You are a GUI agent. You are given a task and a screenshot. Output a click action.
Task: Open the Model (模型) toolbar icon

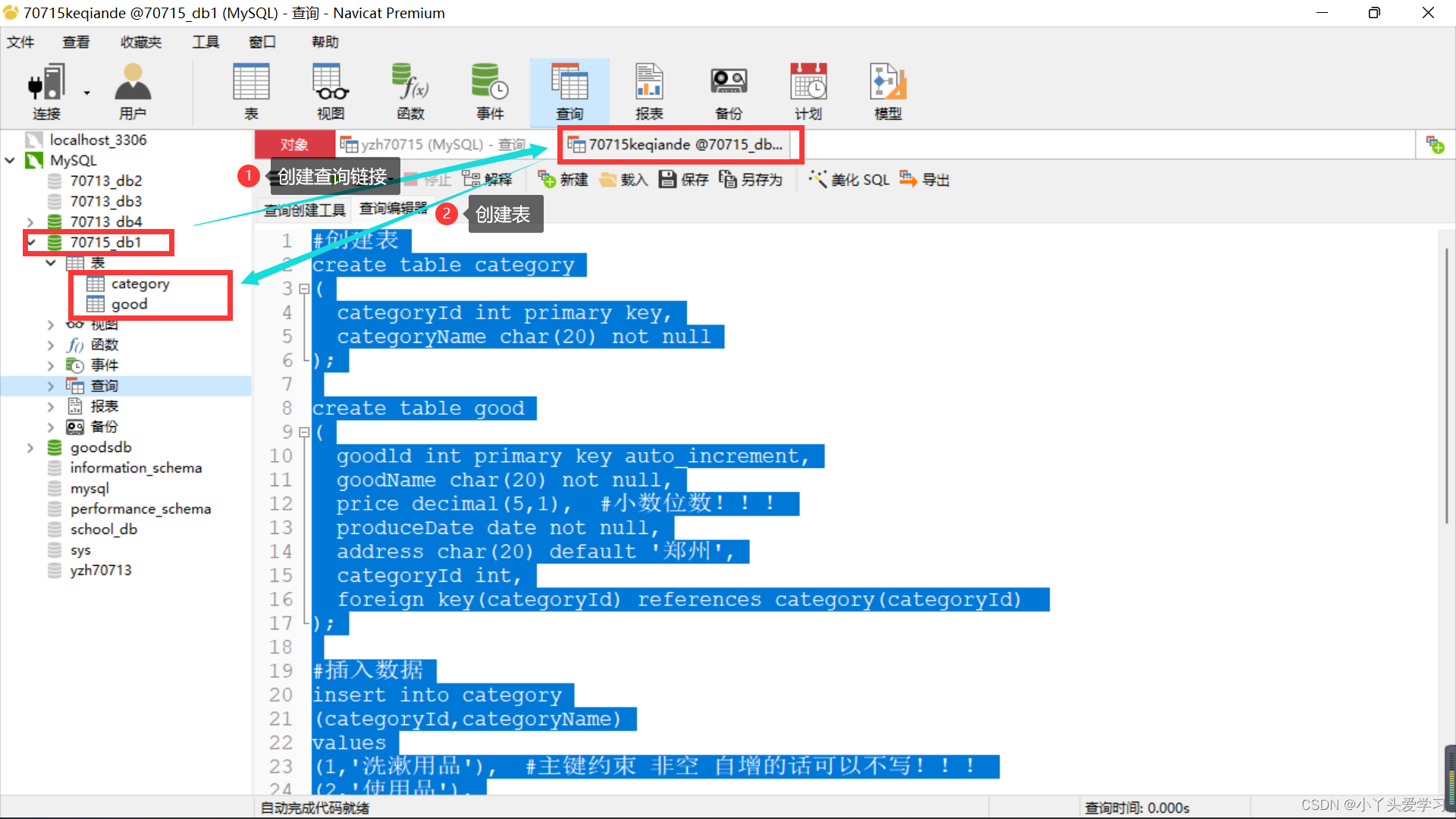click(x=888, y=92)
